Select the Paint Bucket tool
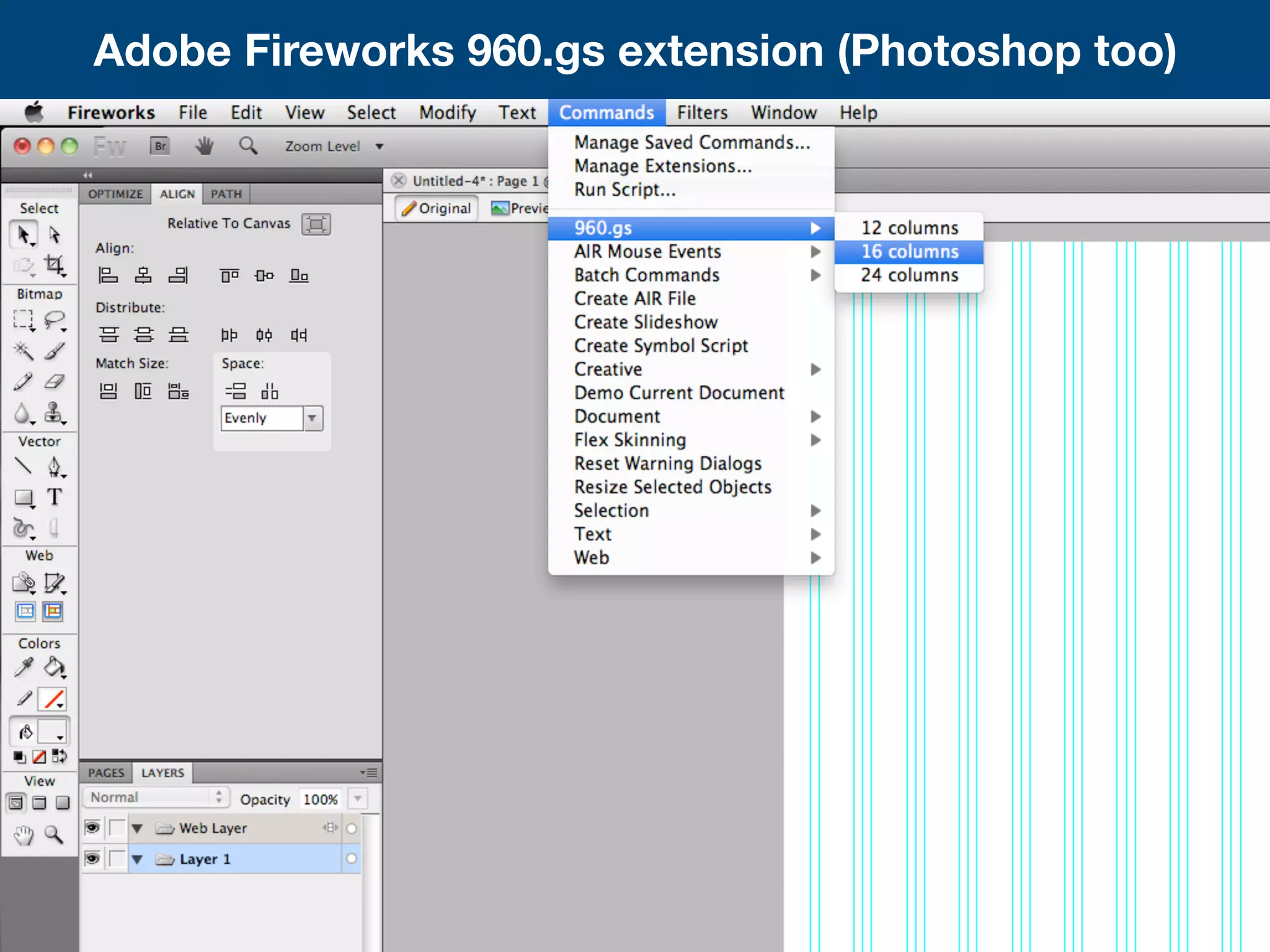Viewport: 1270px width, 952px height. click(54, 667)
